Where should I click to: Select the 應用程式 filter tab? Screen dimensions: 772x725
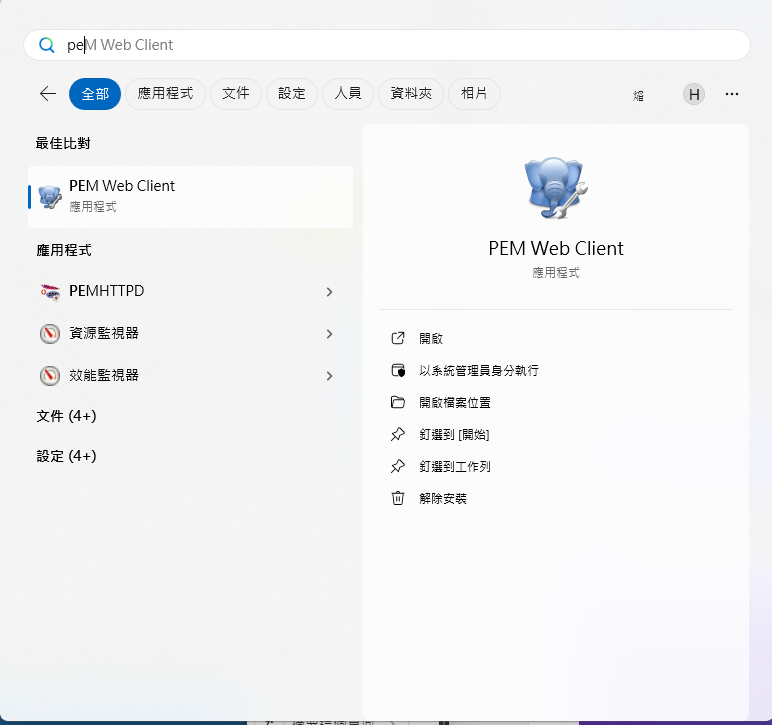click(165, 94)
